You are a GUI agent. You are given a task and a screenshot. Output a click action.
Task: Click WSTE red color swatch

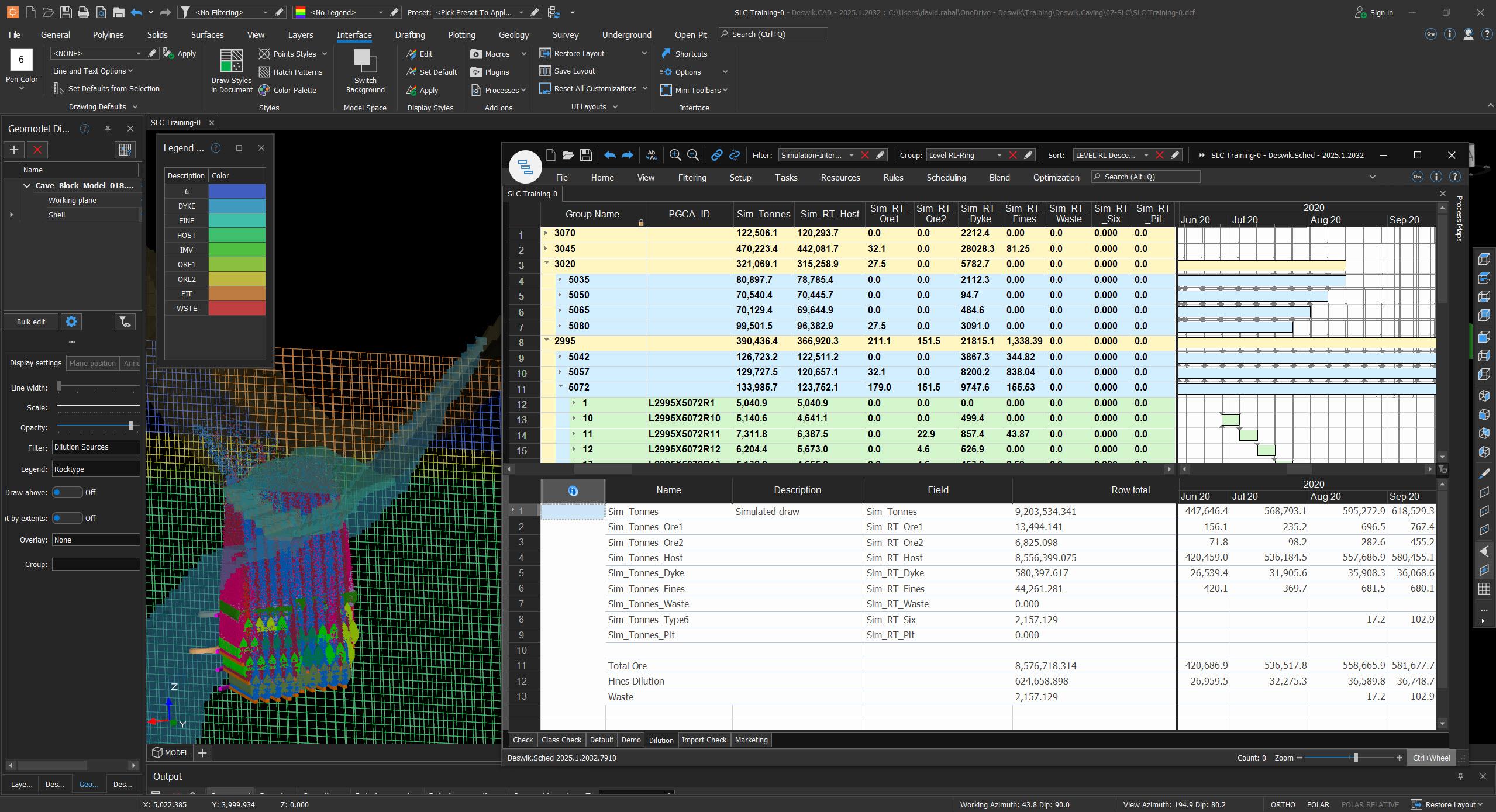click(237, 308)
